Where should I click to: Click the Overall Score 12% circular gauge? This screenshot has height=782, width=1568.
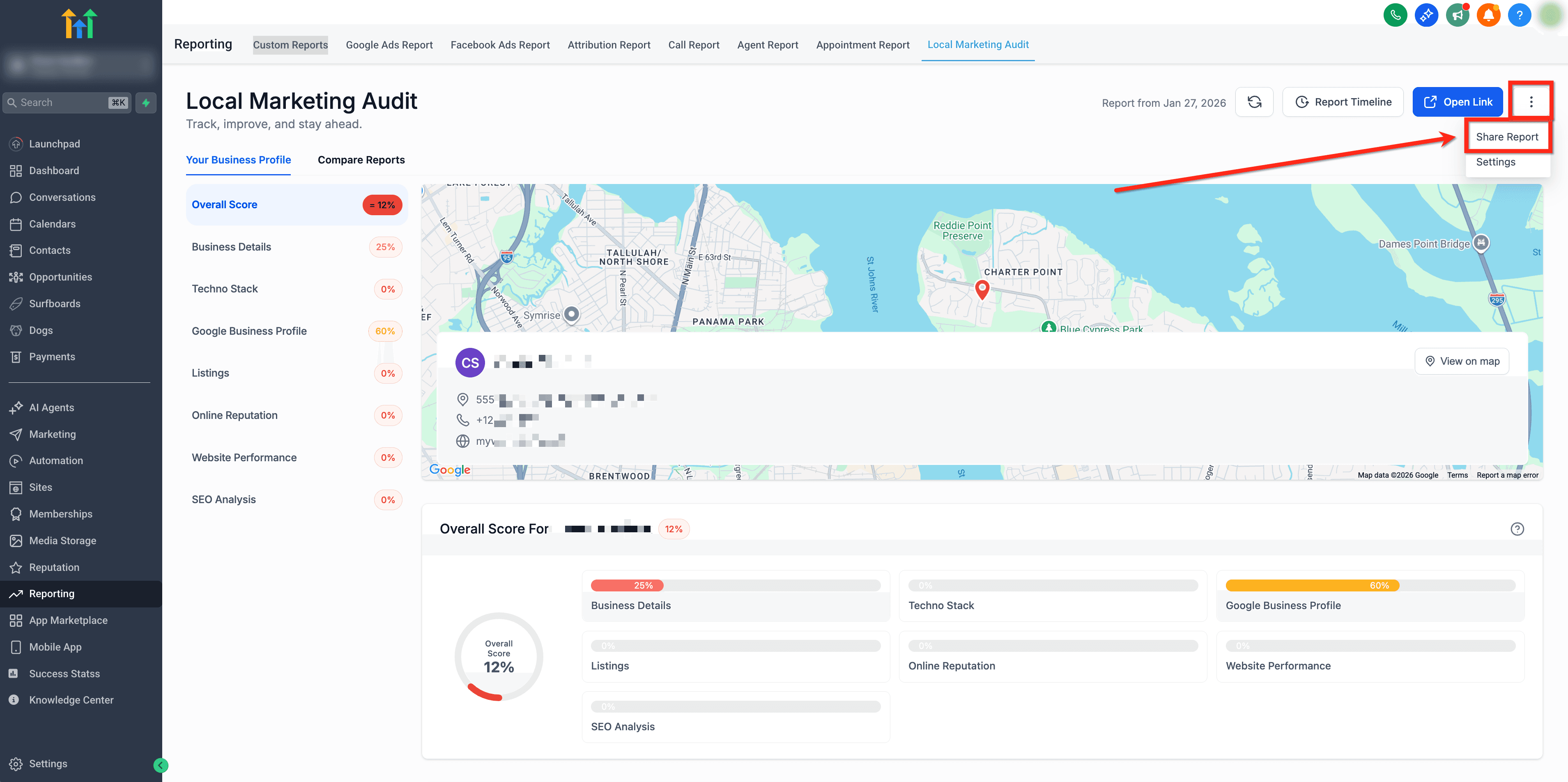click(499, 657)
